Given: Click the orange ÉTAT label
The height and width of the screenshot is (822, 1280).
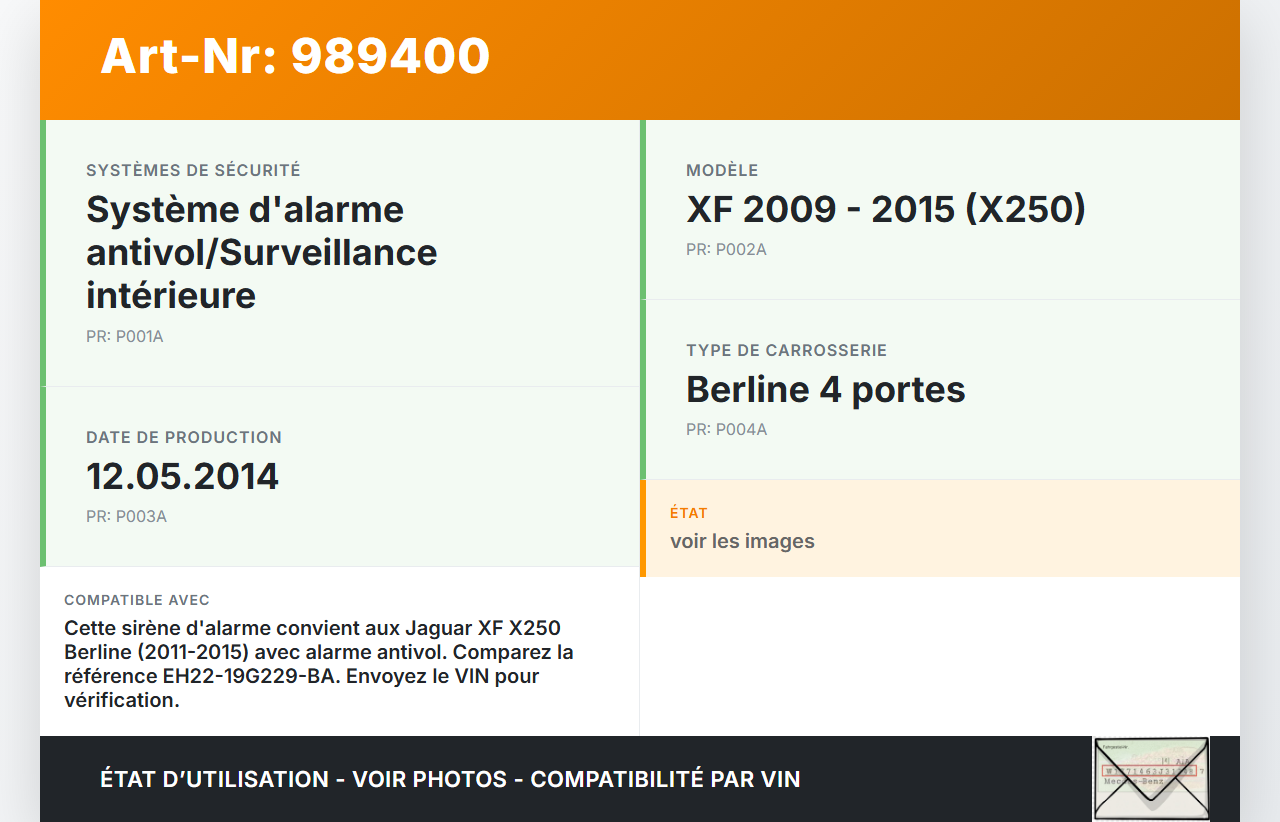Looking at the screenshot, I should 689,513.
